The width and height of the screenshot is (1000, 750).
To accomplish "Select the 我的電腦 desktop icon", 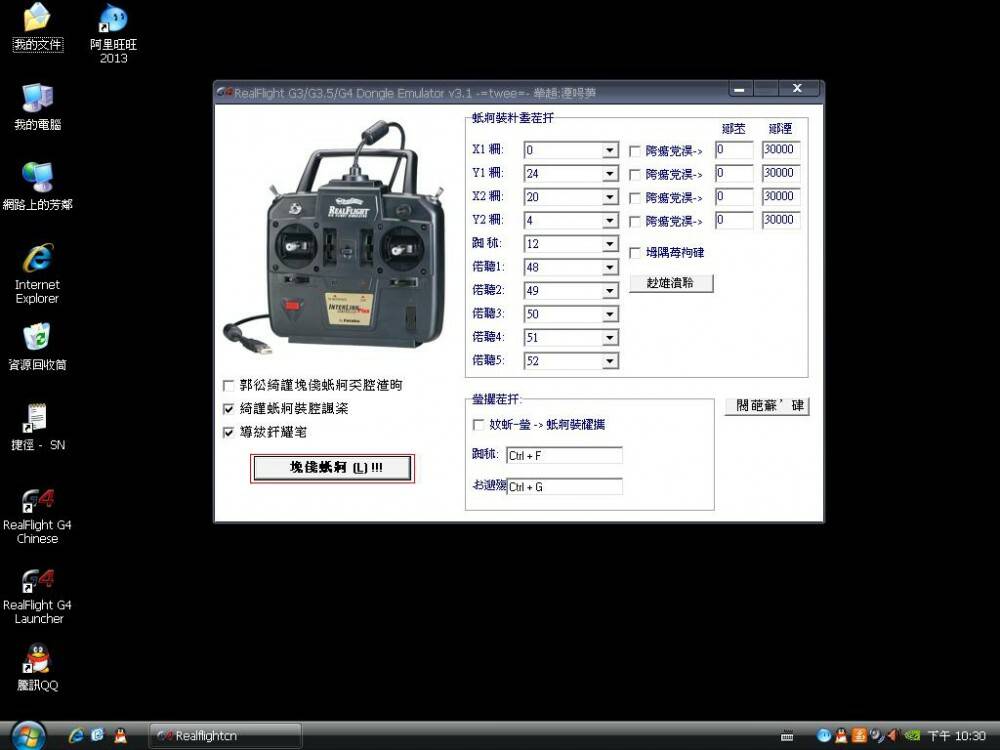I will pyautogui.click(x=38, y=107).
